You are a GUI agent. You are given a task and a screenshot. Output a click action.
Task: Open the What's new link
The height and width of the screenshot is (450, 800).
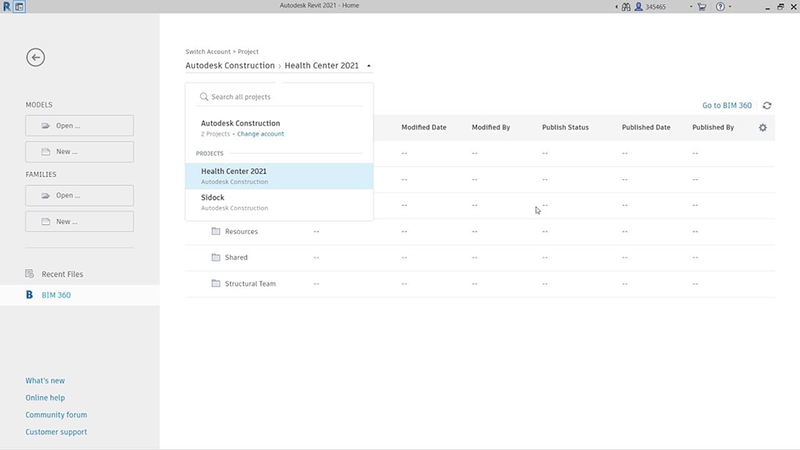[x=45, y=381]
